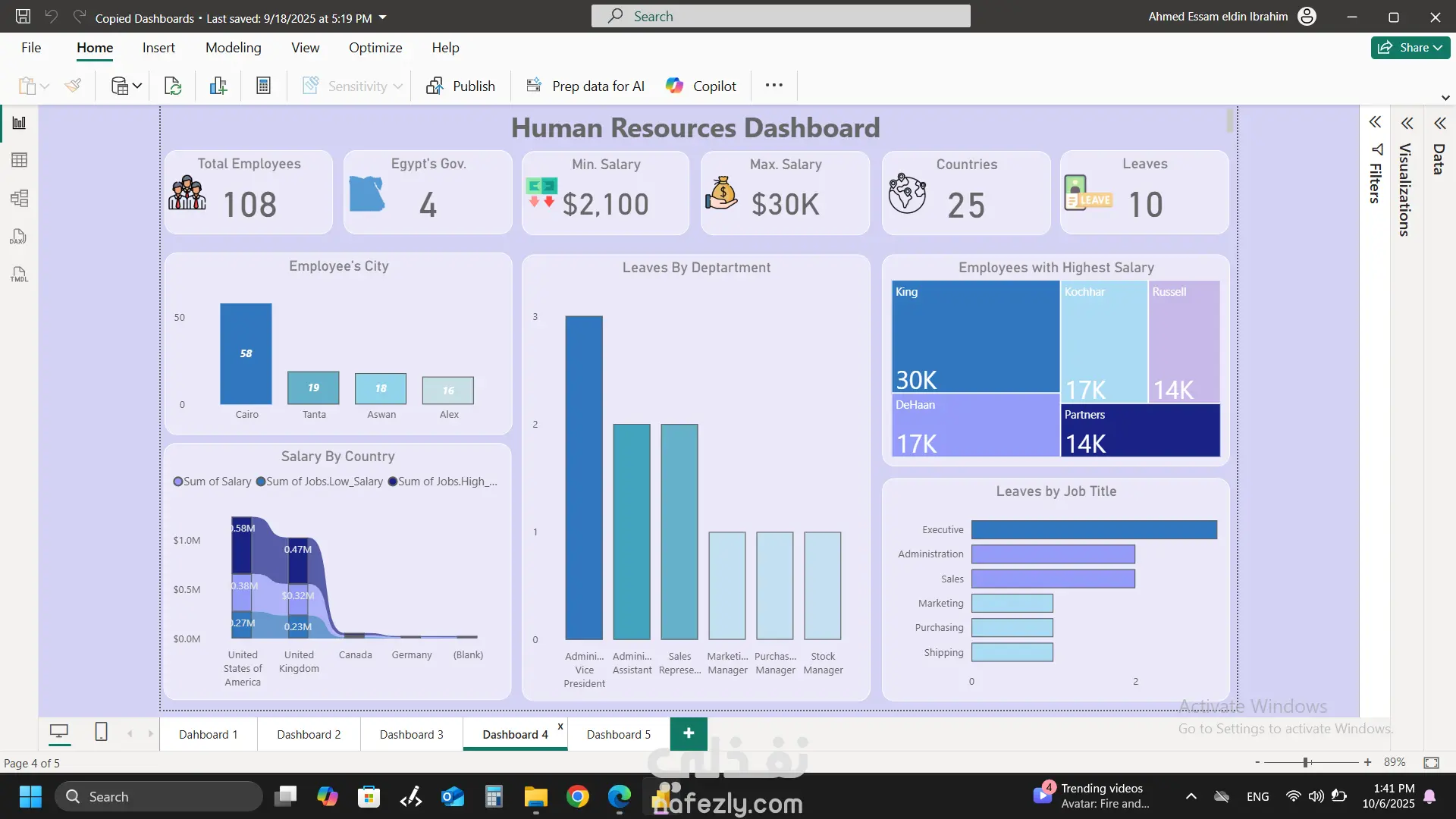Viewport: 1456px width, 819px height.
Task: Click the Share button
Action: (1410, 48)
